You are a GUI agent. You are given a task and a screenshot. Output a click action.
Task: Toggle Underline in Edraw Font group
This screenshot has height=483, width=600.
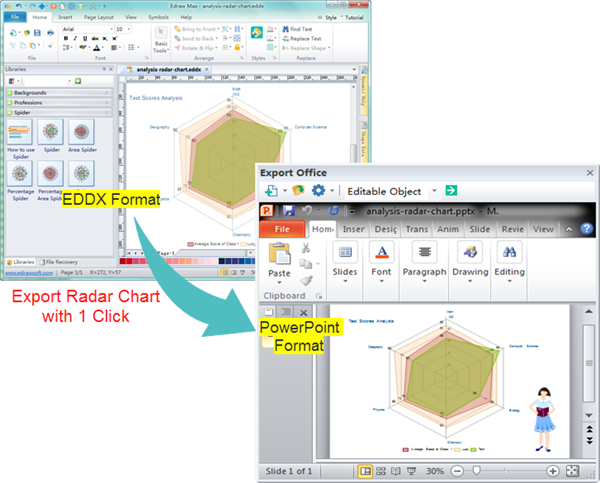[85, 38]
